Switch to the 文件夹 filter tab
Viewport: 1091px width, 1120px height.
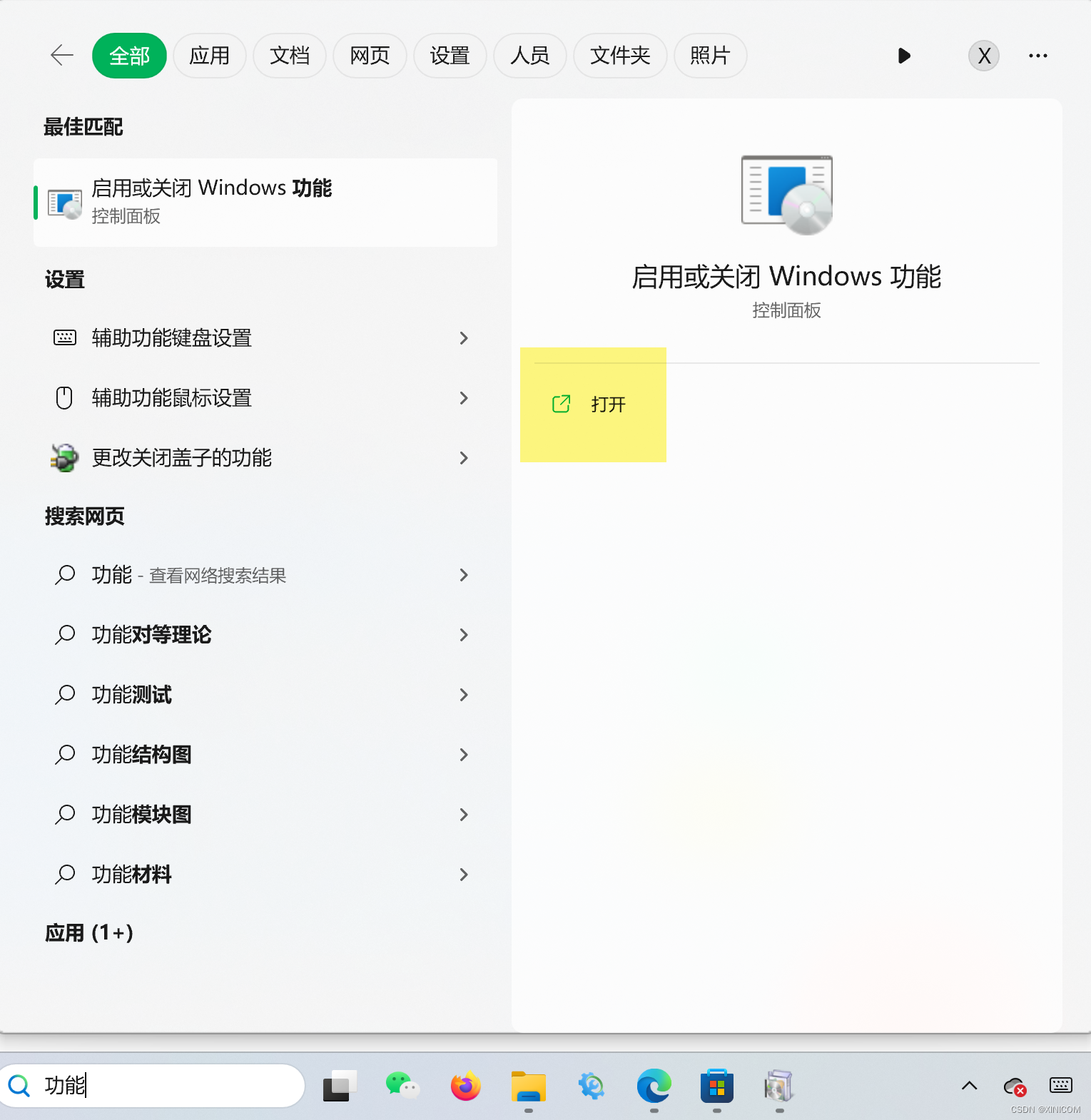pos(620,56)
